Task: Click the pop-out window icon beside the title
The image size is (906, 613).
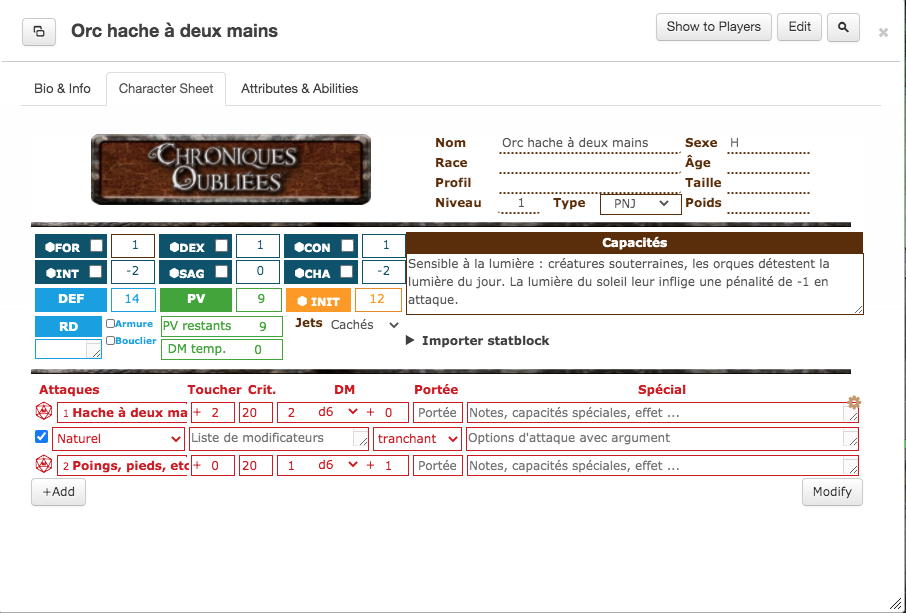Action: [39, 31]
